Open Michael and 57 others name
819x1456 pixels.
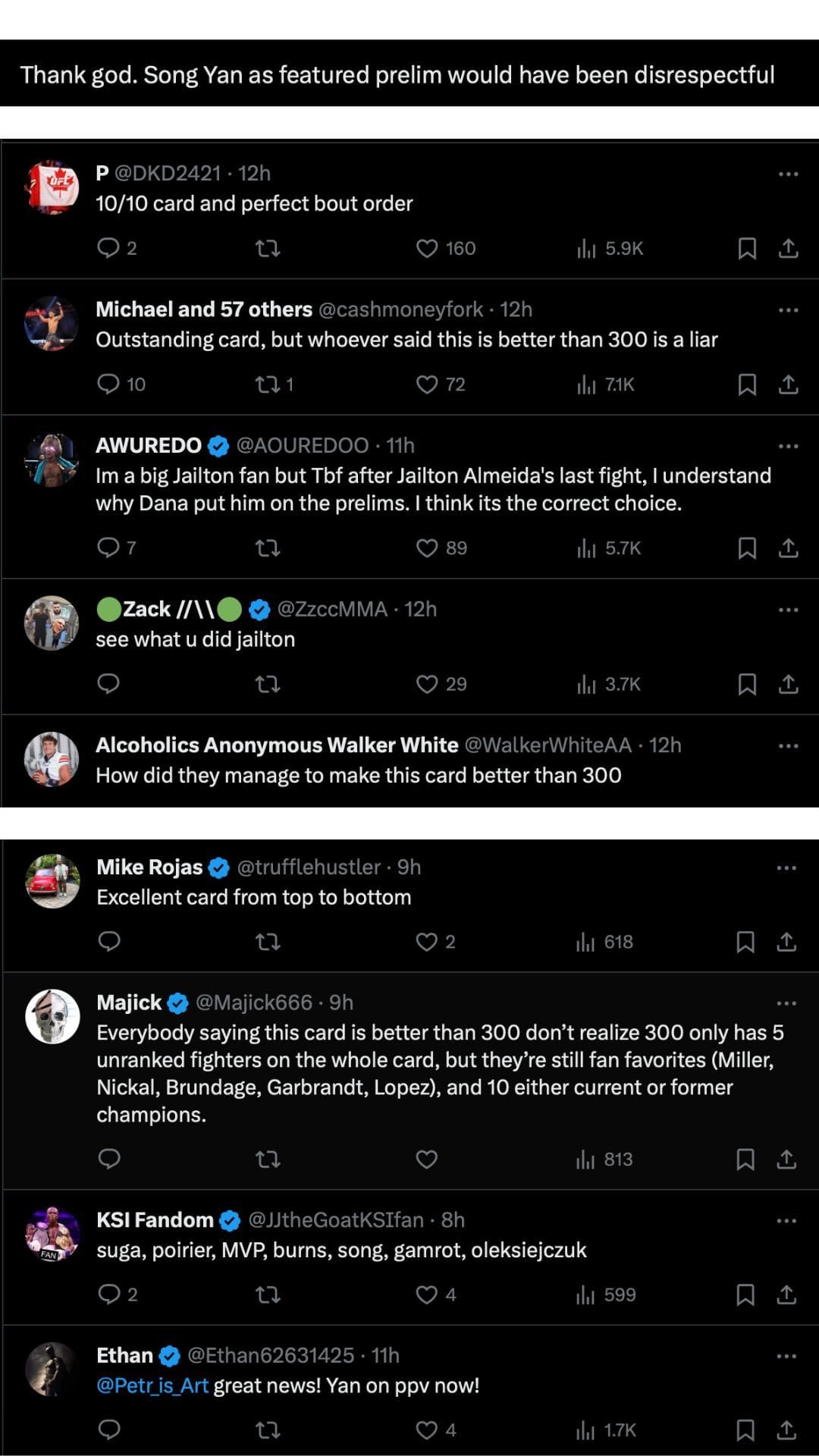point(204,309)
